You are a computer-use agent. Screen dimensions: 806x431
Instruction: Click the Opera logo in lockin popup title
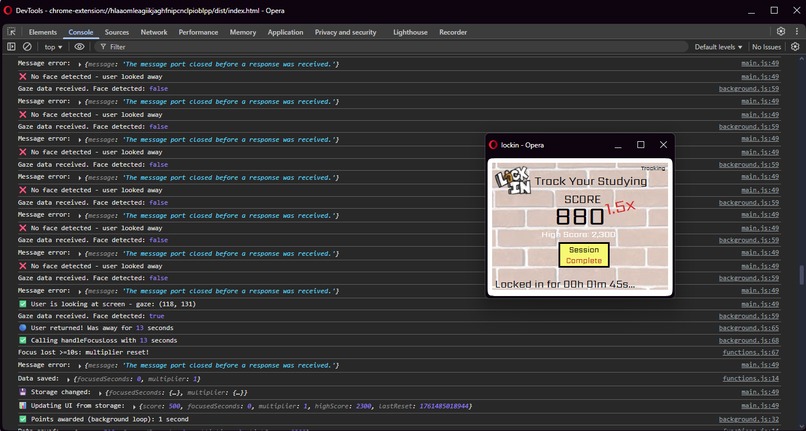coord(493,145)
